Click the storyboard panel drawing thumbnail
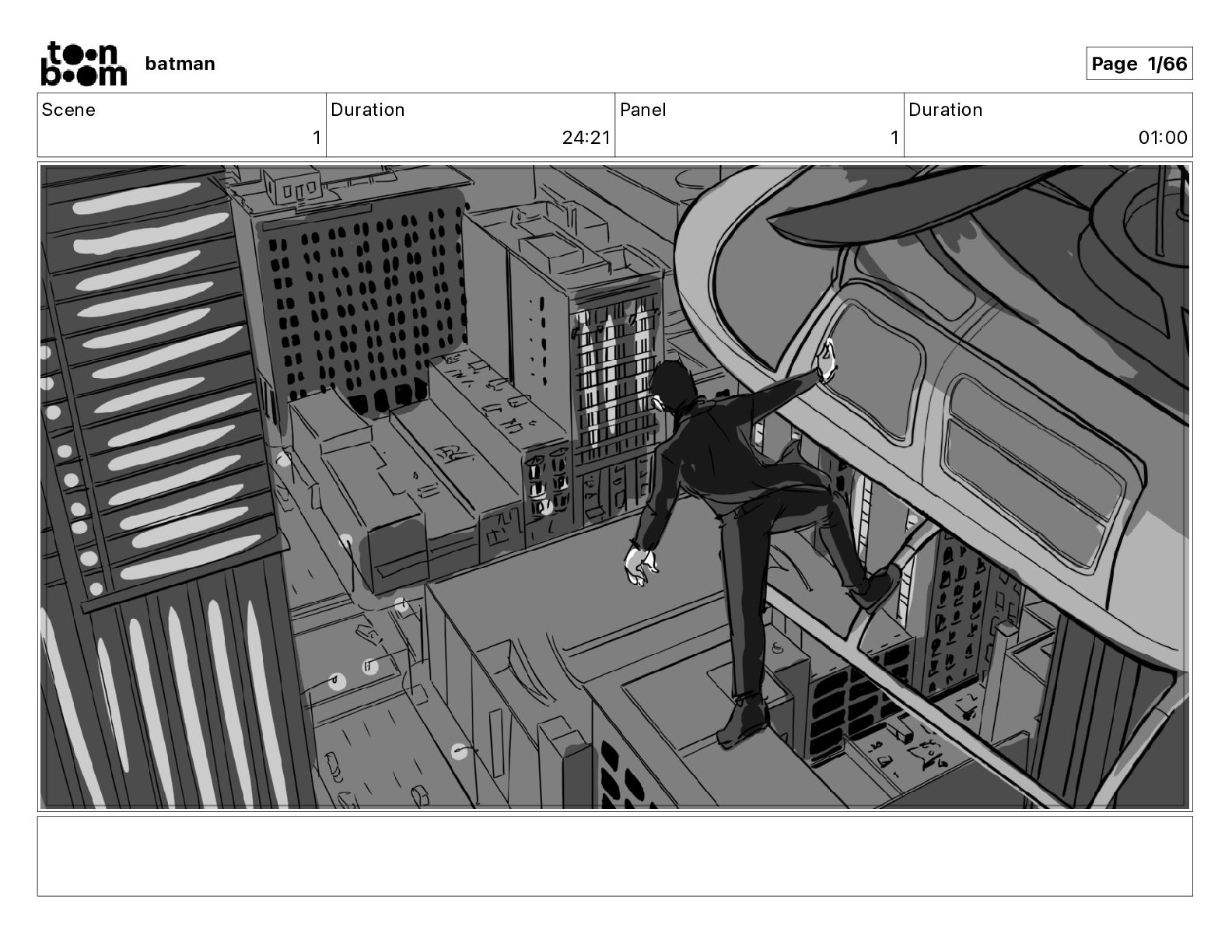 point(614,487)
